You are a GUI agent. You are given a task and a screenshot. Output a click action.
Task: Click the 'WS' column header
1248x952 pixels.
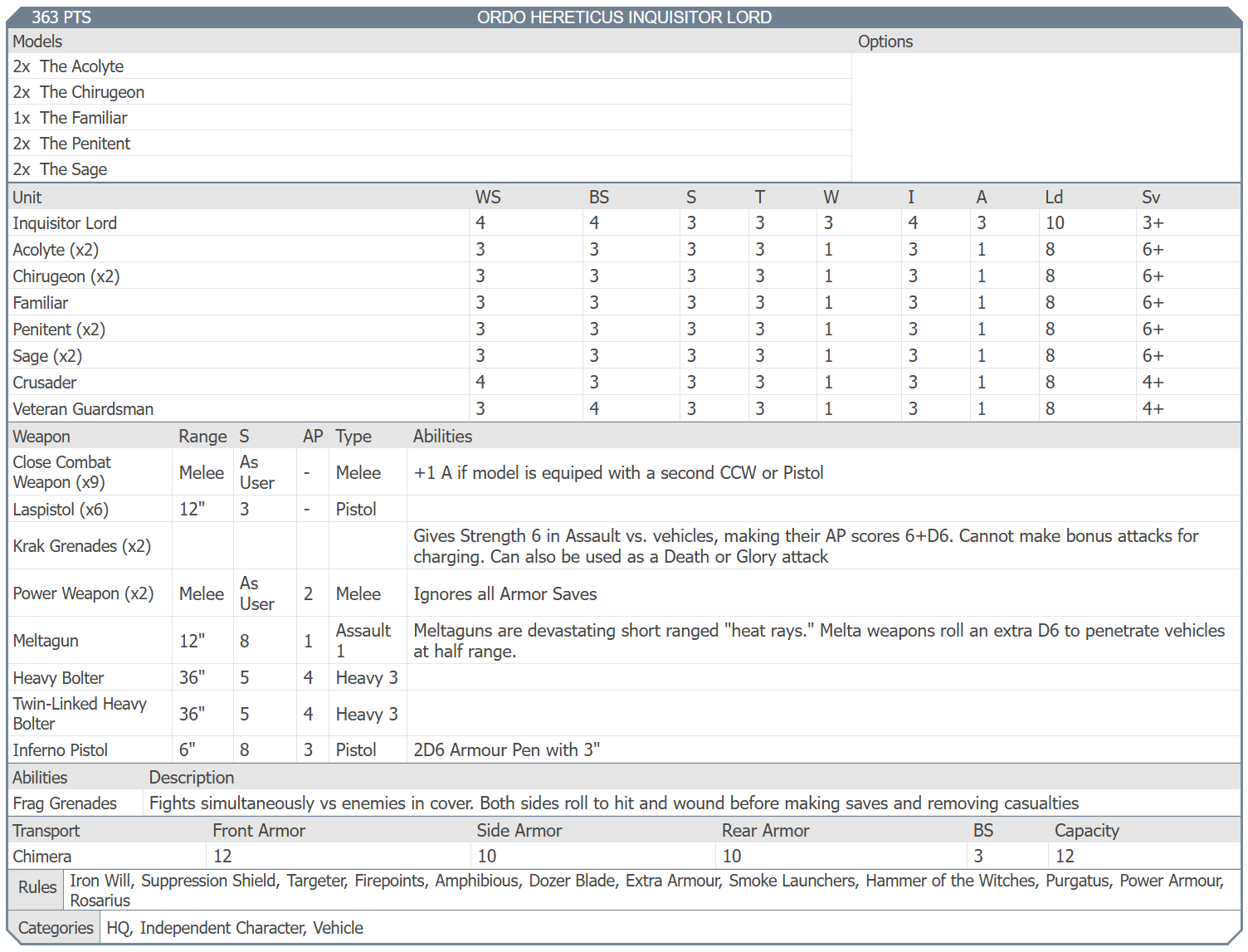click(x=488, y=198)
